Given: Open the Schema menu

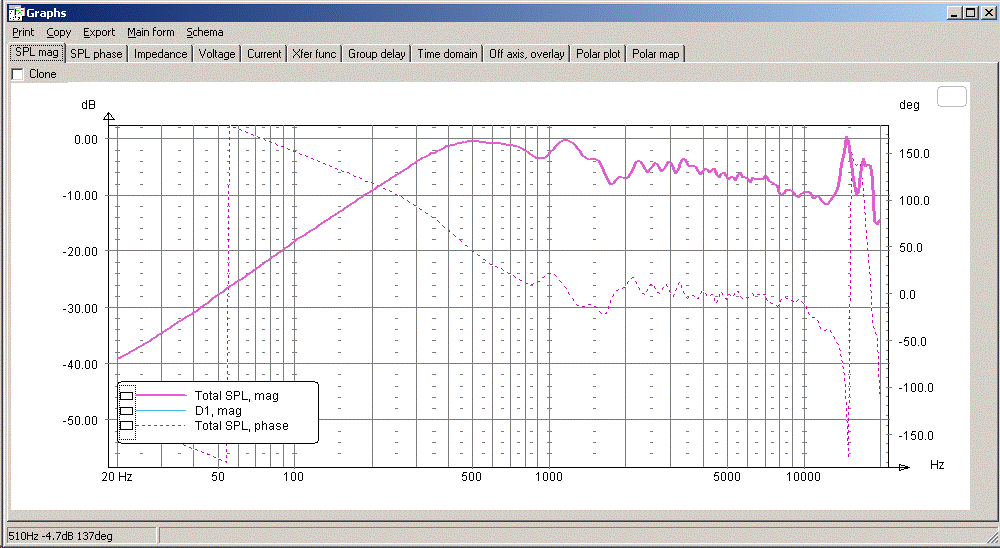Looking at the screenshot, I should [x=205, y=32].
